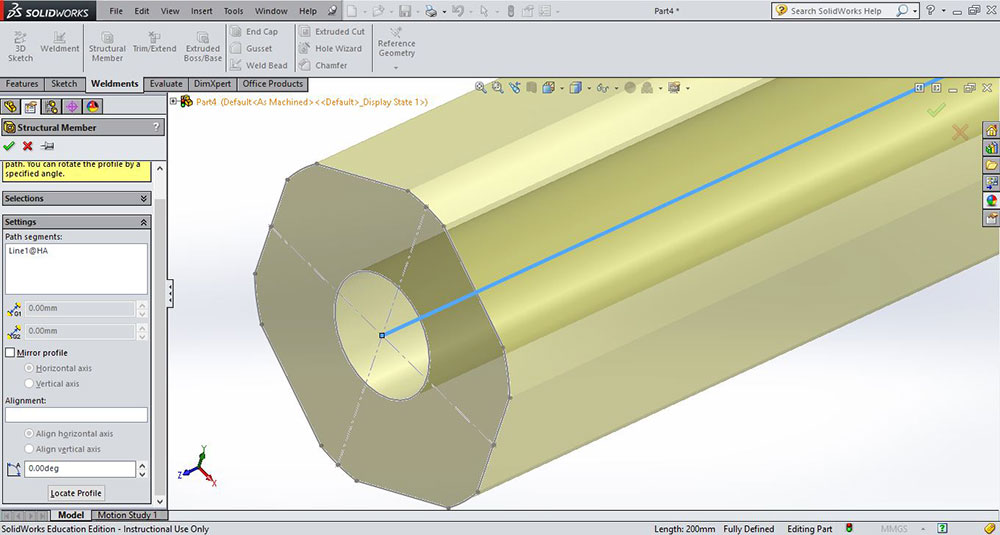Select the Hole Wizard tool
Screen dimensions: 1000x535
331,48
